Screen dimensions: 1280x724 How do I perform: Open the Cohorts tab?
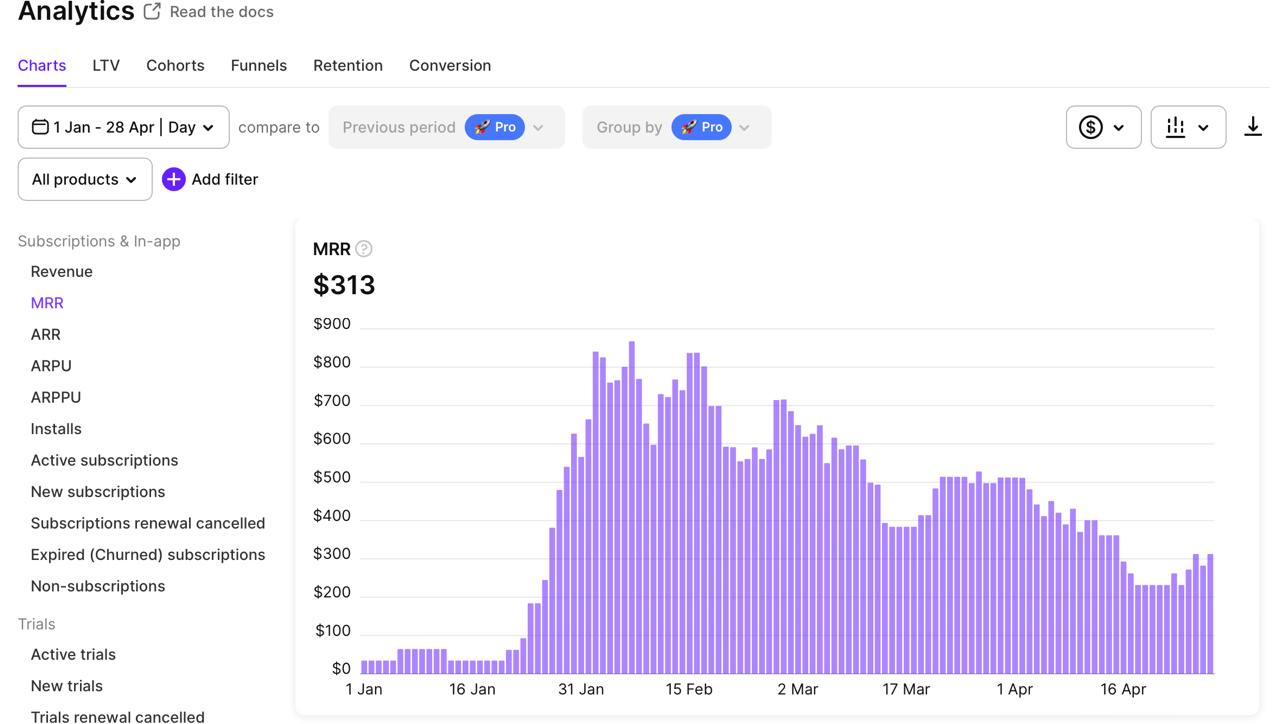point(175,65)
